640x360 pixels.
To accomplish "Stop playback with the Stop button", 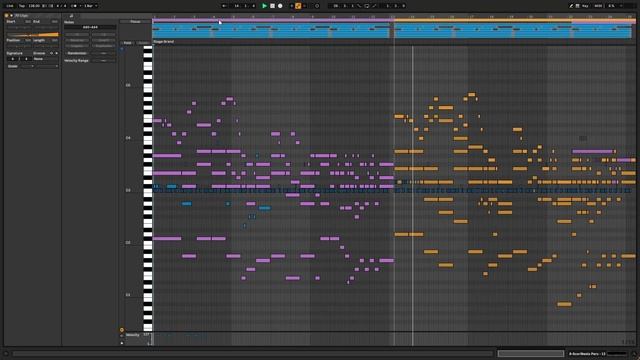I will point(272,6).
